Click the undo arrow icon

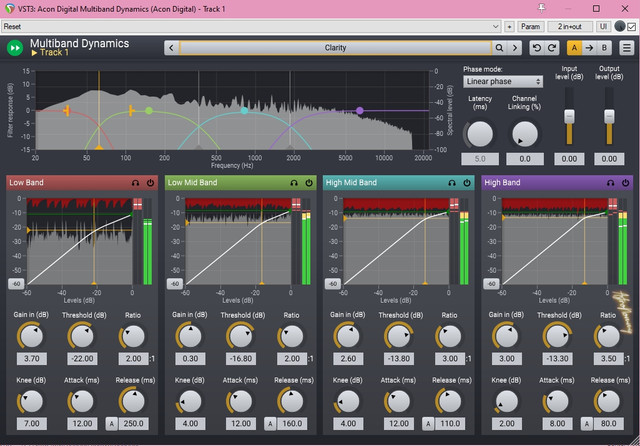tap(537, 48)
